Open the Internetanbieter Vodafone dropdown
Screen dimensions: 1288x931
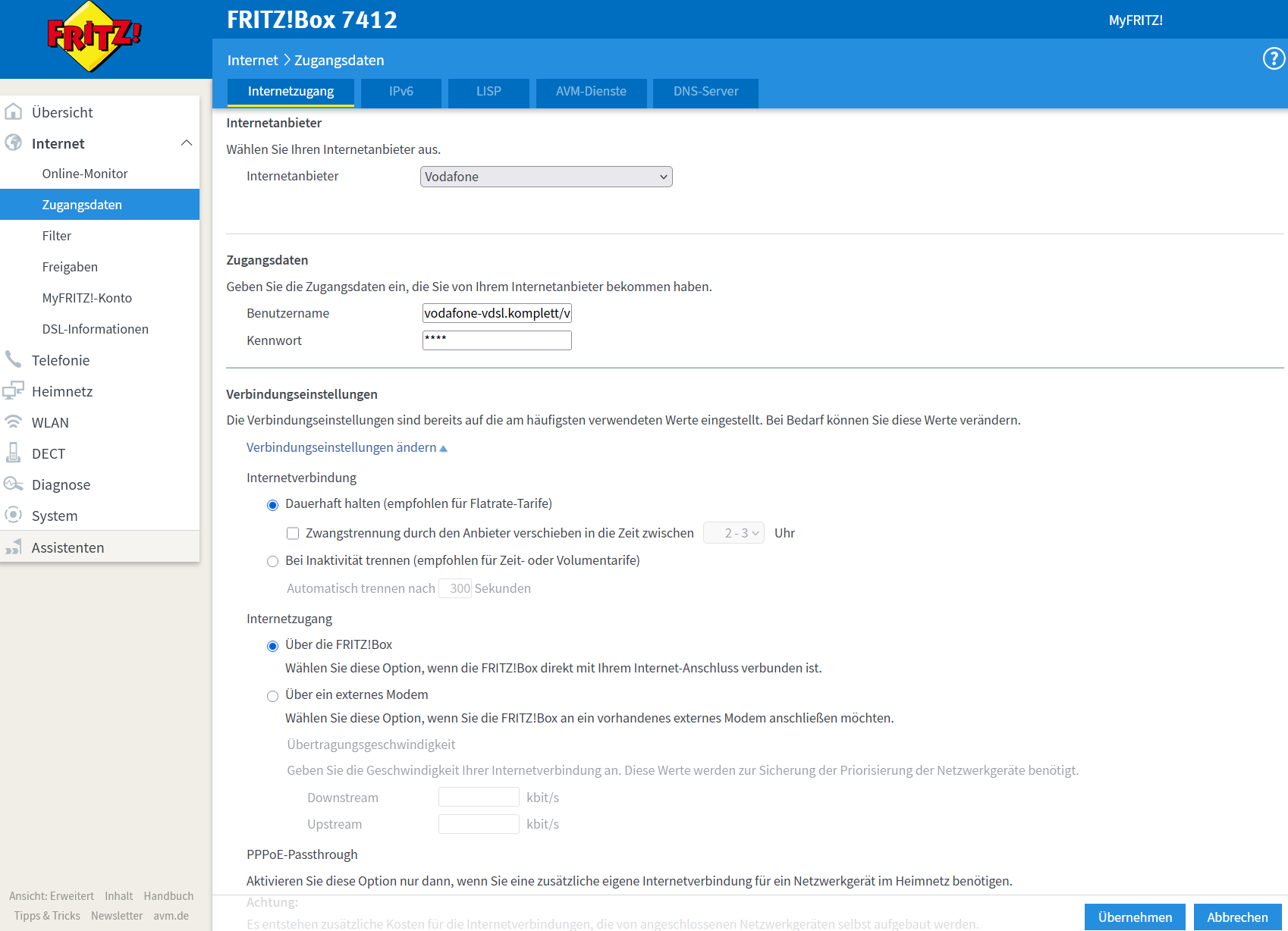click(546, 177)
